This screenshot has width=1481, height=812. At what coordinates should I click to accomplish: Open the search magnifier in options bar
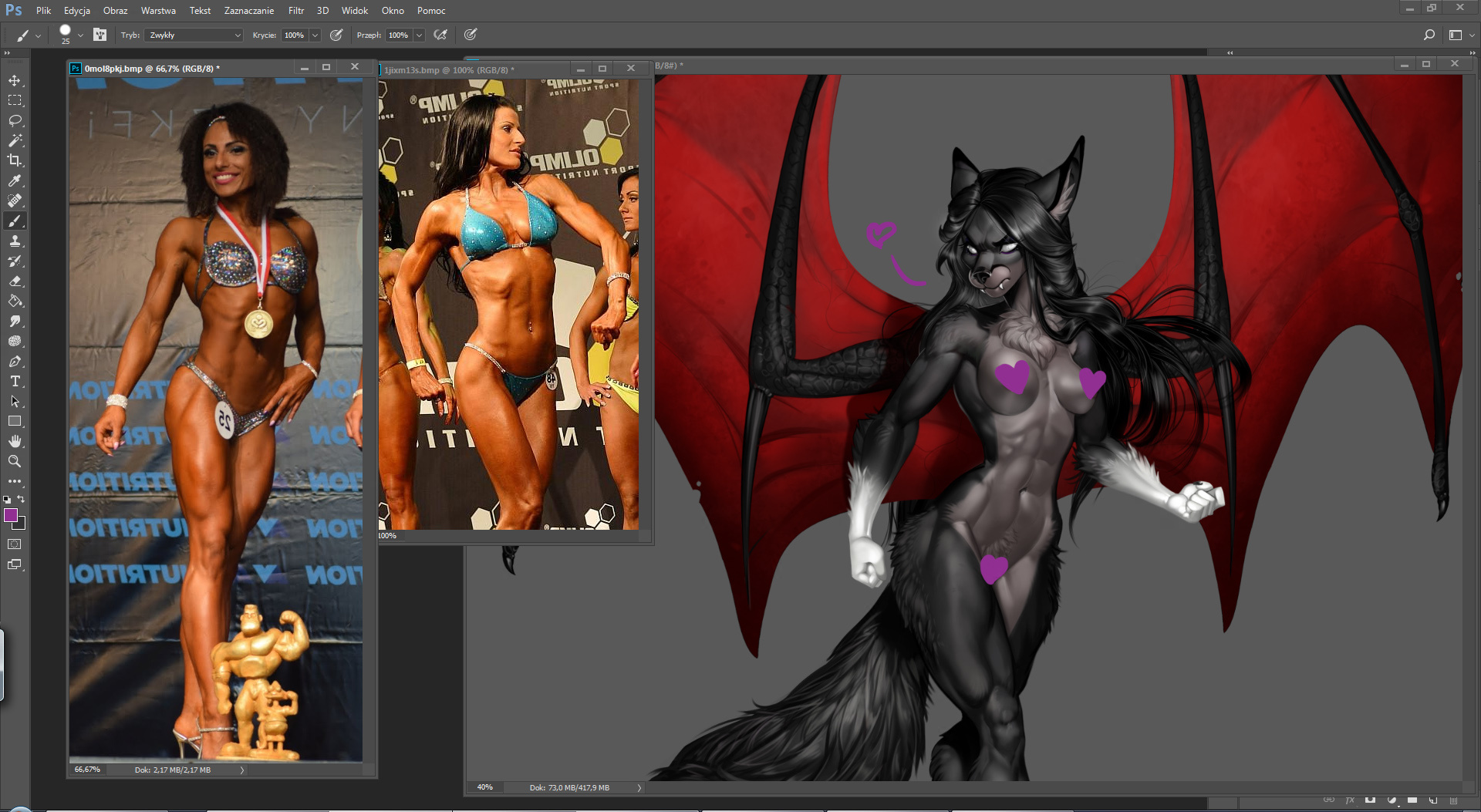click(1429, 35)
